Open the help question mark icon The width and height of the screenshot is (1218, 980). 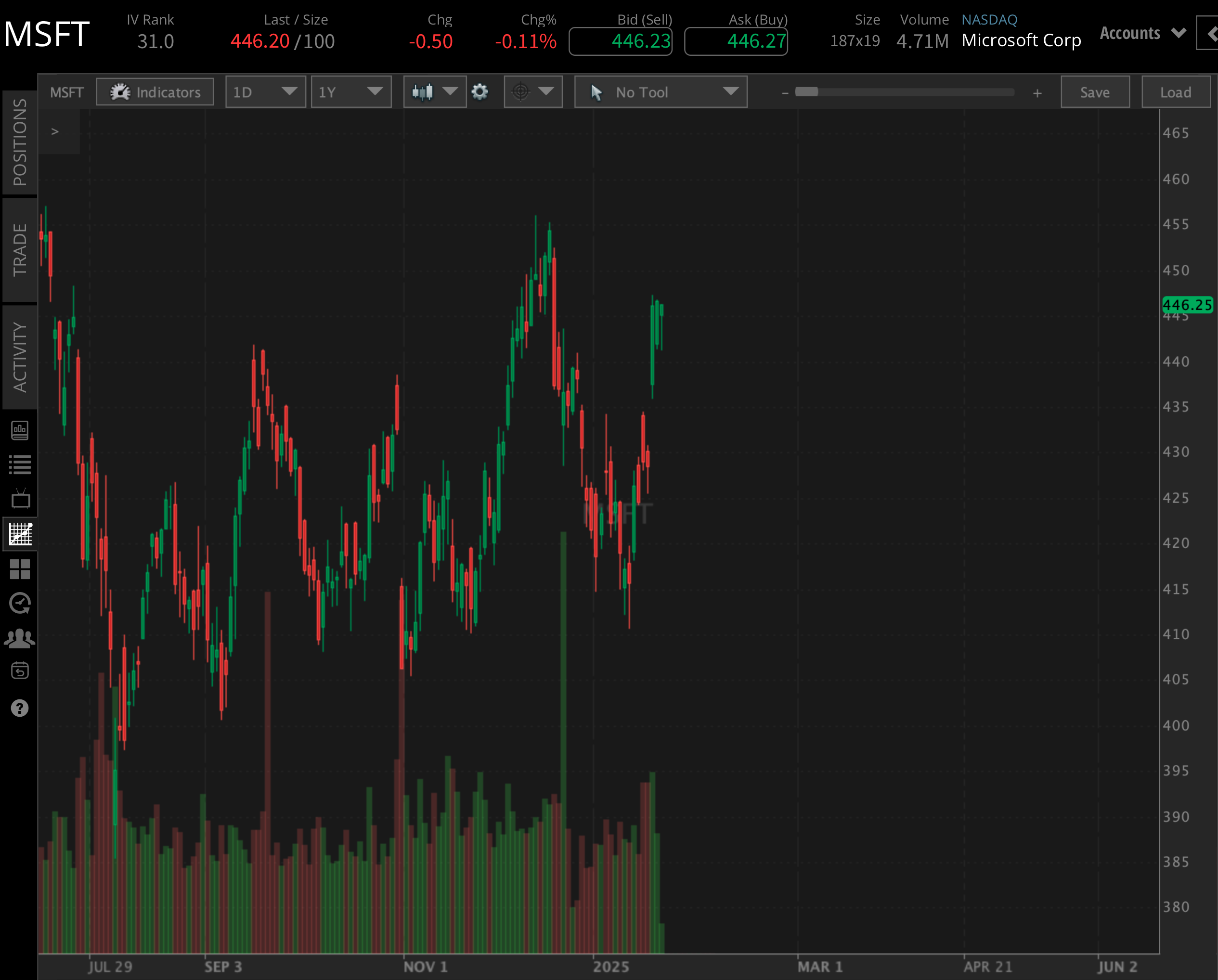click(x=20, y=708)
